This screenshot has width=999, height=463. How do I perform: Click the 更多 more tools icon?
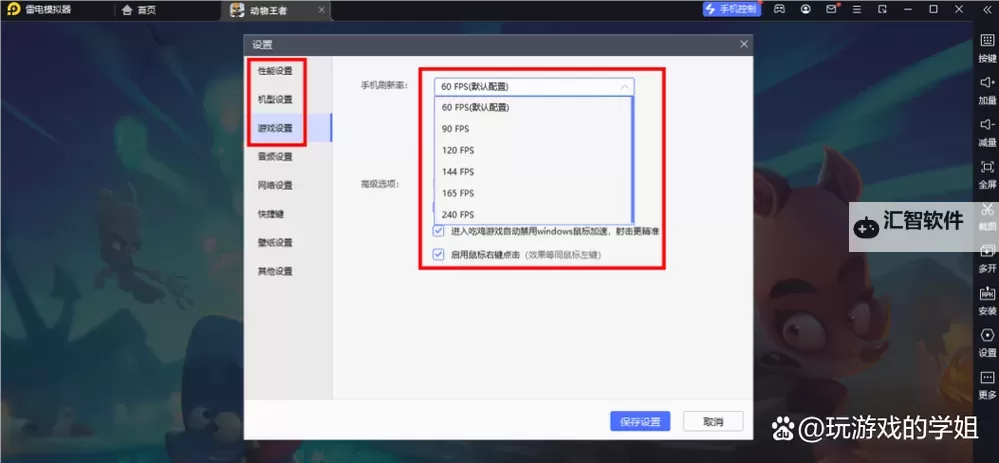(987, 378)
